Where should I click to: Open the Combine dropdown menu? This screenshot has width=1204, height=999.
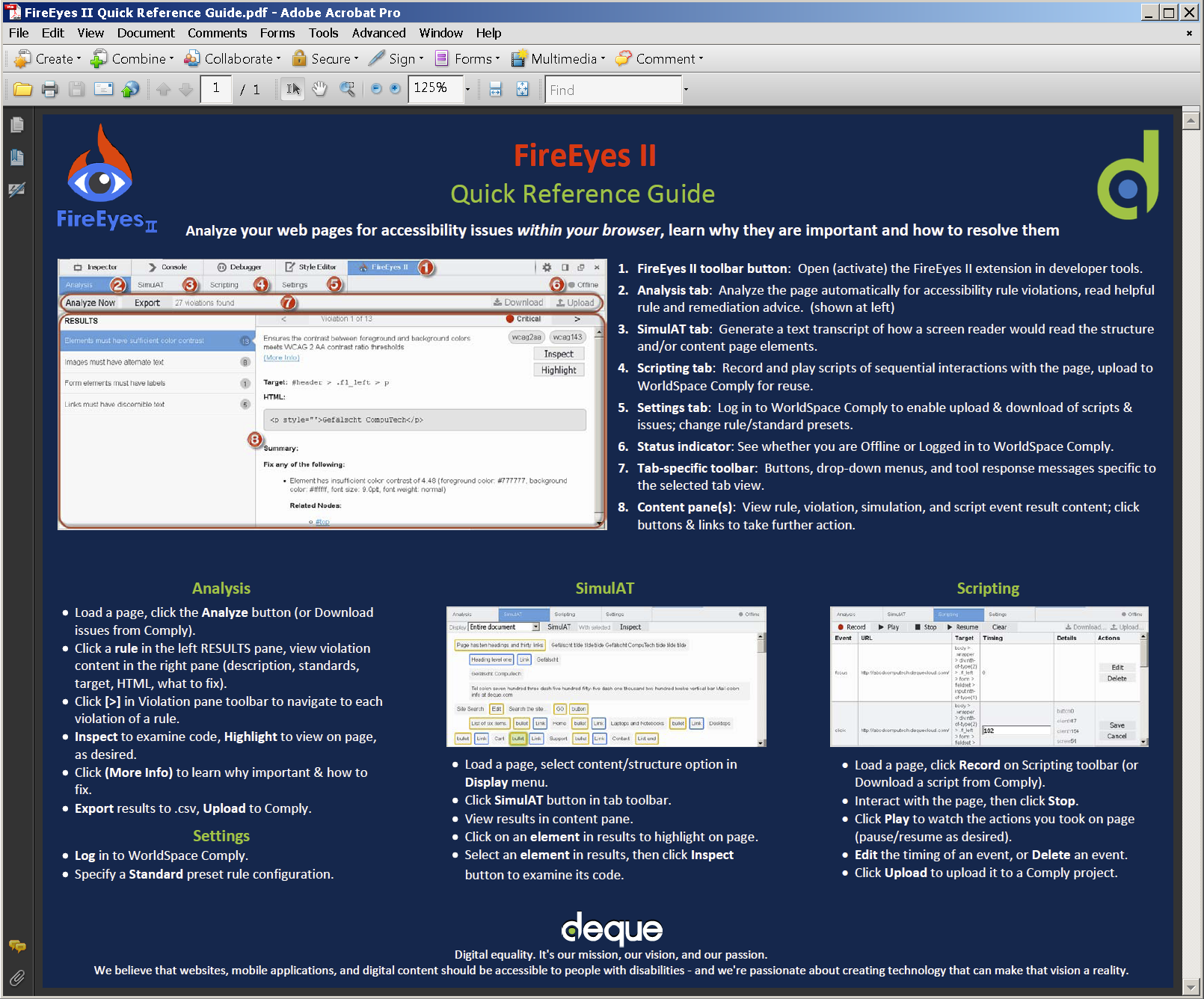pyautogui.click(x=132, y=58)
